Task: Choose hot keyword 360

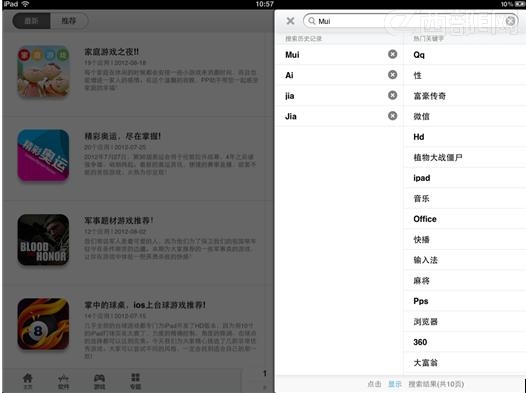Action: (x=420, y=342)
